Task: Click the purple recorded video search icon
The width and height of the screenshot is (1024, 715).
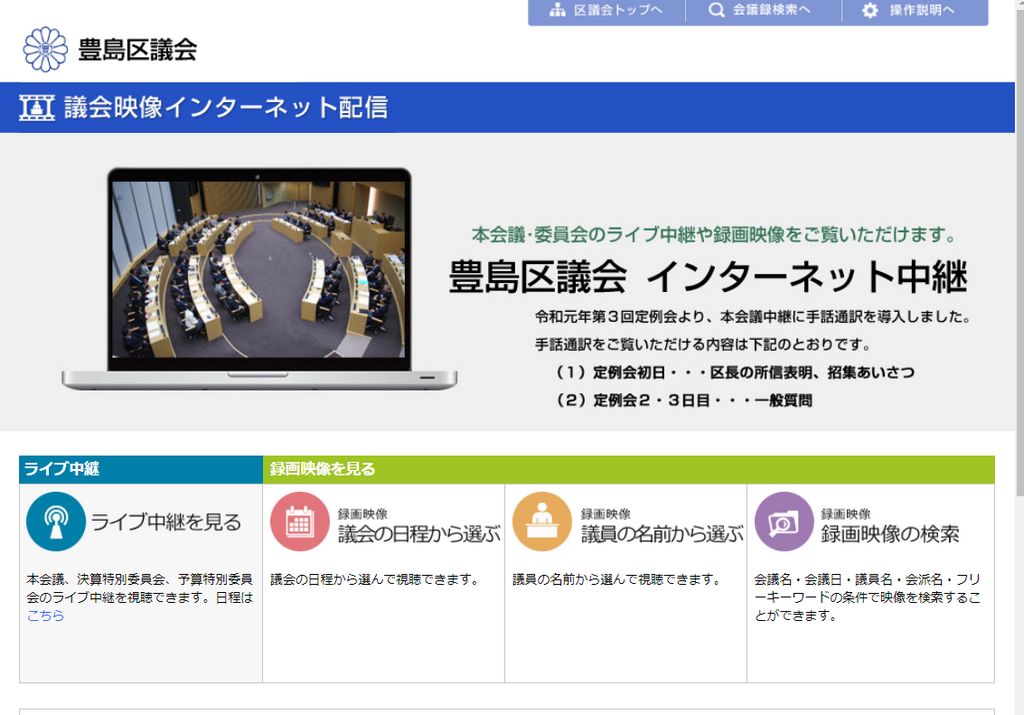Action: tap(784, 522)
